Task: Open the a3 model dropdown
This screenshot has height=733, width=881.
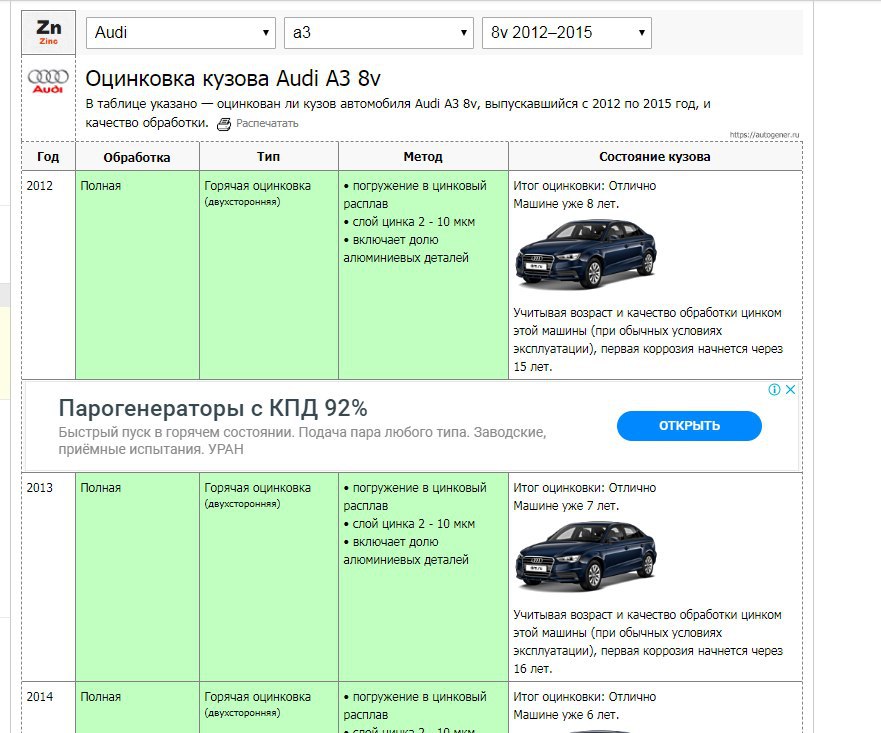Action: point(379,33)
